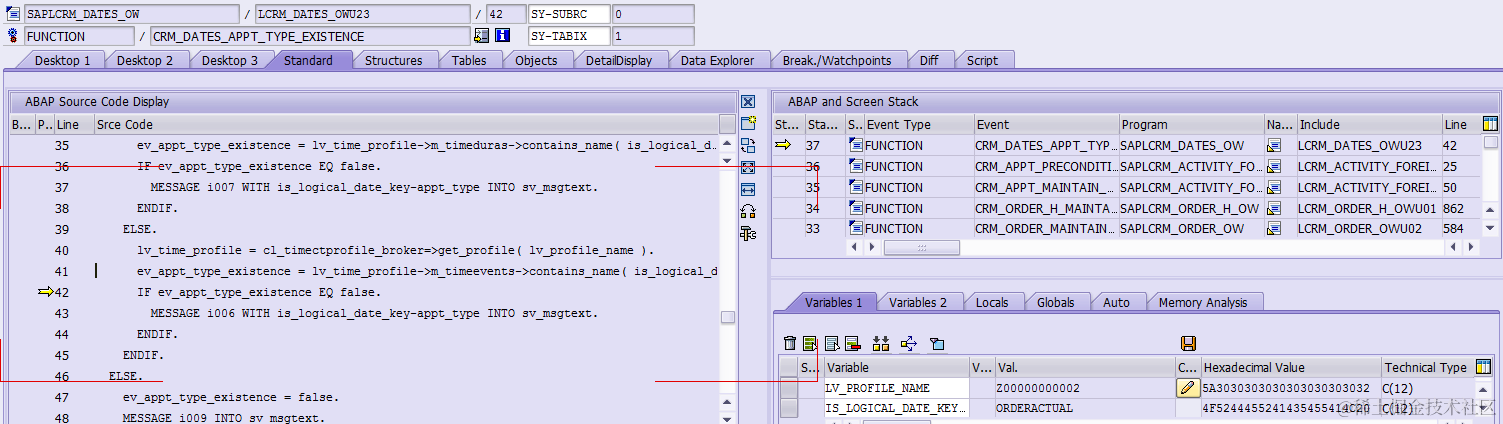The width and height of the screenshot is (1503, 424).
Task: Select row selector for LV_PROFILE_NAME
Action: coord(789,388)
